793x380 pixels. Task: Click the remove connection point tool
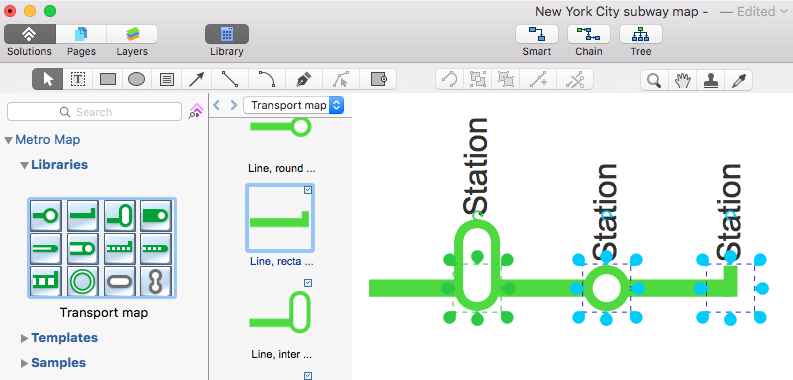(575, 79)
